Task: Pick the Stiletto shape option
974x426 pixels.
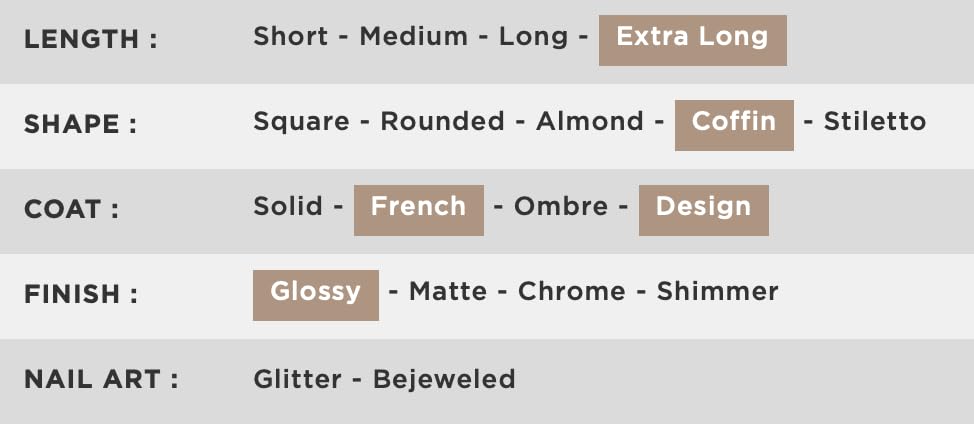Action: [875, 121]
